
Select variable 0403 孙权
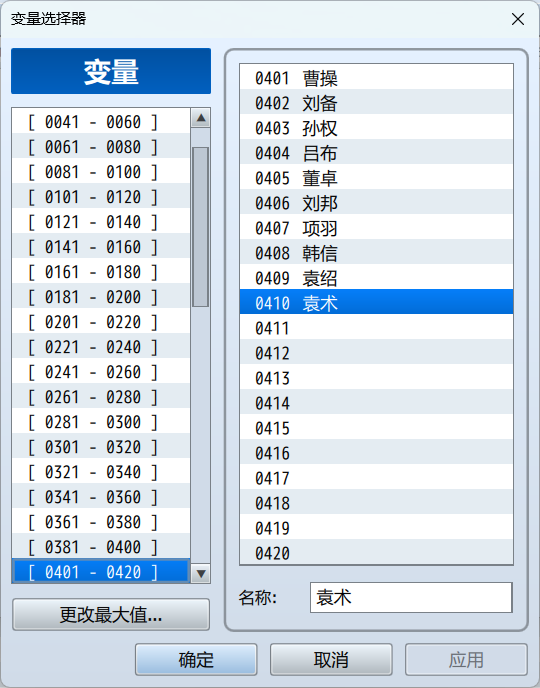coord(376,128)
